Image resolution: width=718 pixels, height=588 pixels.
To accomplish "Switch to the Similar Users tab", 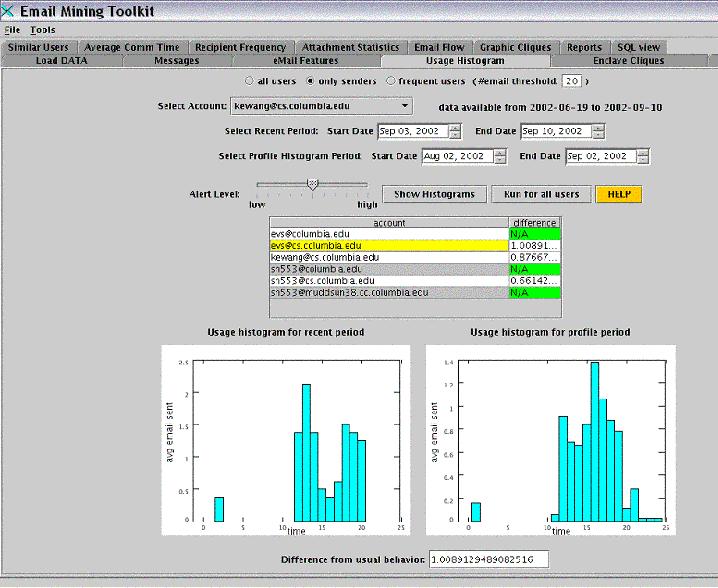I will pyautogui.click(x=38, y=47).
